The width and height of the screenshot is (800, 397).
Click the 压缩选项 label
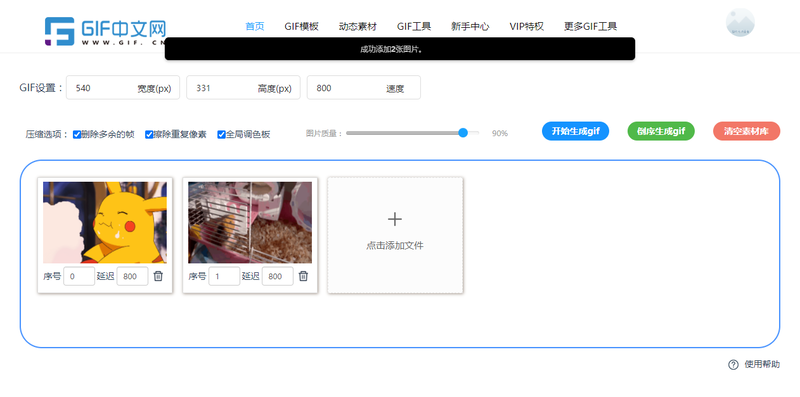pos(47,135)
